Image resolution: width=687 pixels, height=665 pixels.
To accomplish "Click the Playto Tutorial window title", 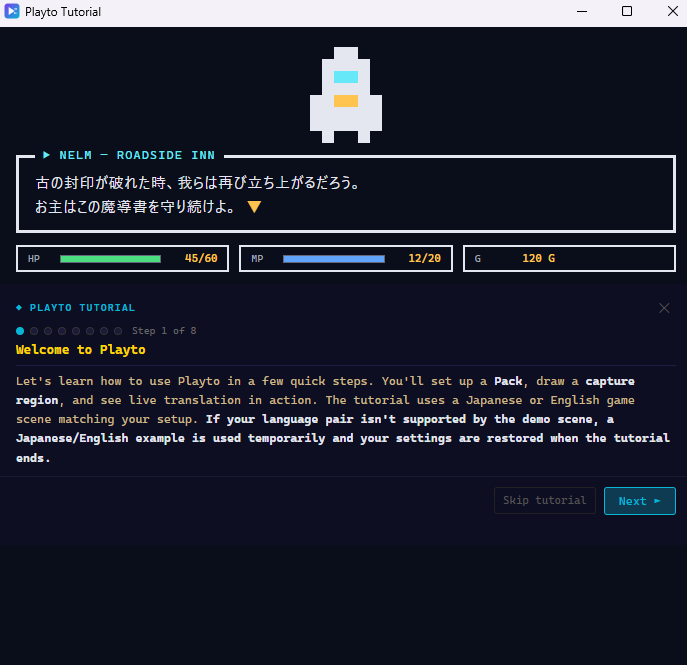I will click(x=63, y=12).
